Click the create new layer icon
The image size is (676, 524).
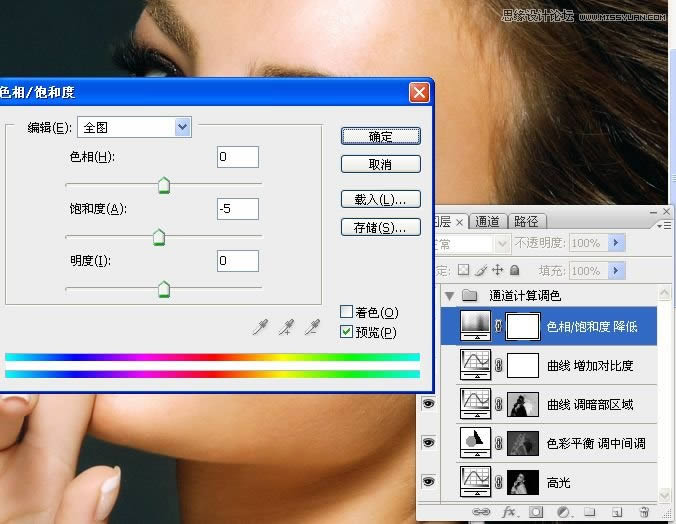coord(617,513)
